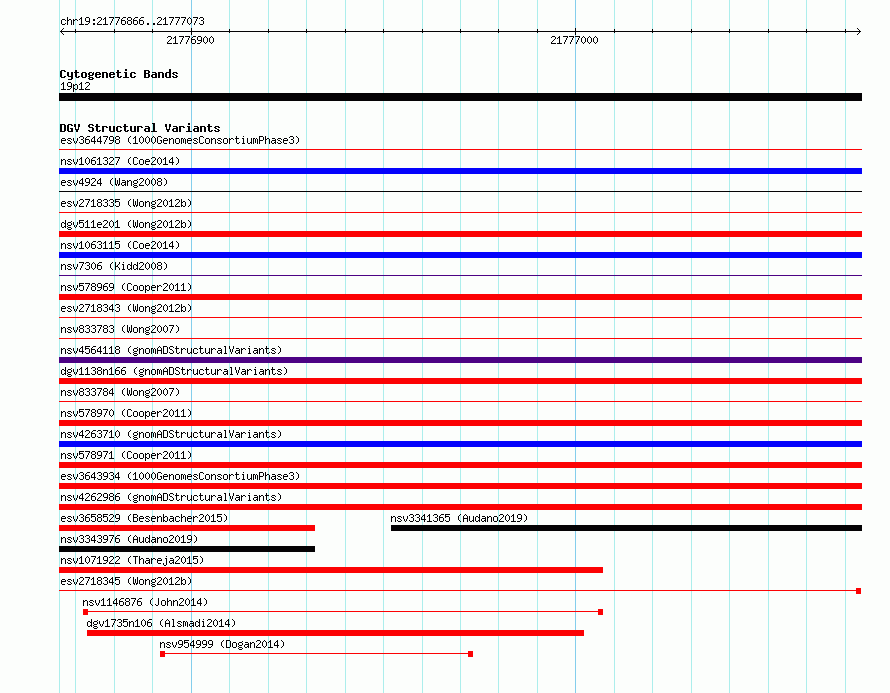Open variant nsv3343976 (Audano2019)
890x693 pixels.
(x=129, y=539)
